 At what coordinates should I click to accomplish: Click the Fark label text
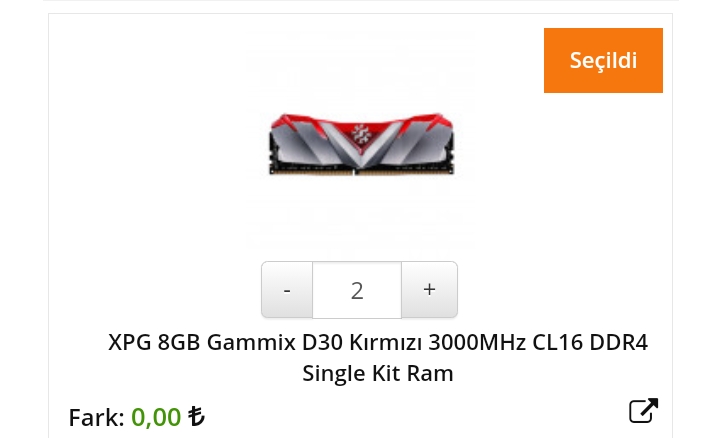[96, 417]
